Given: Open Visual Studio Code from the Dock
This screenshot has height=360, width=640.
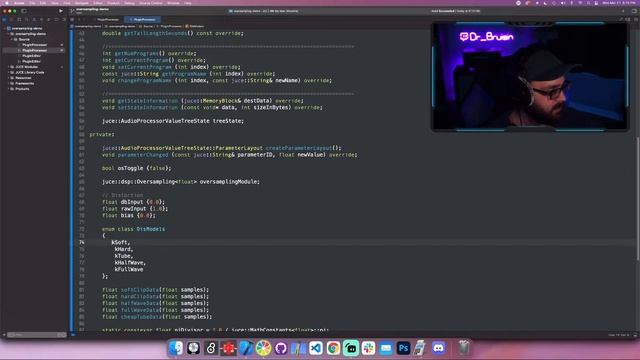Looking at the screenshot, I should coord(316,348).
